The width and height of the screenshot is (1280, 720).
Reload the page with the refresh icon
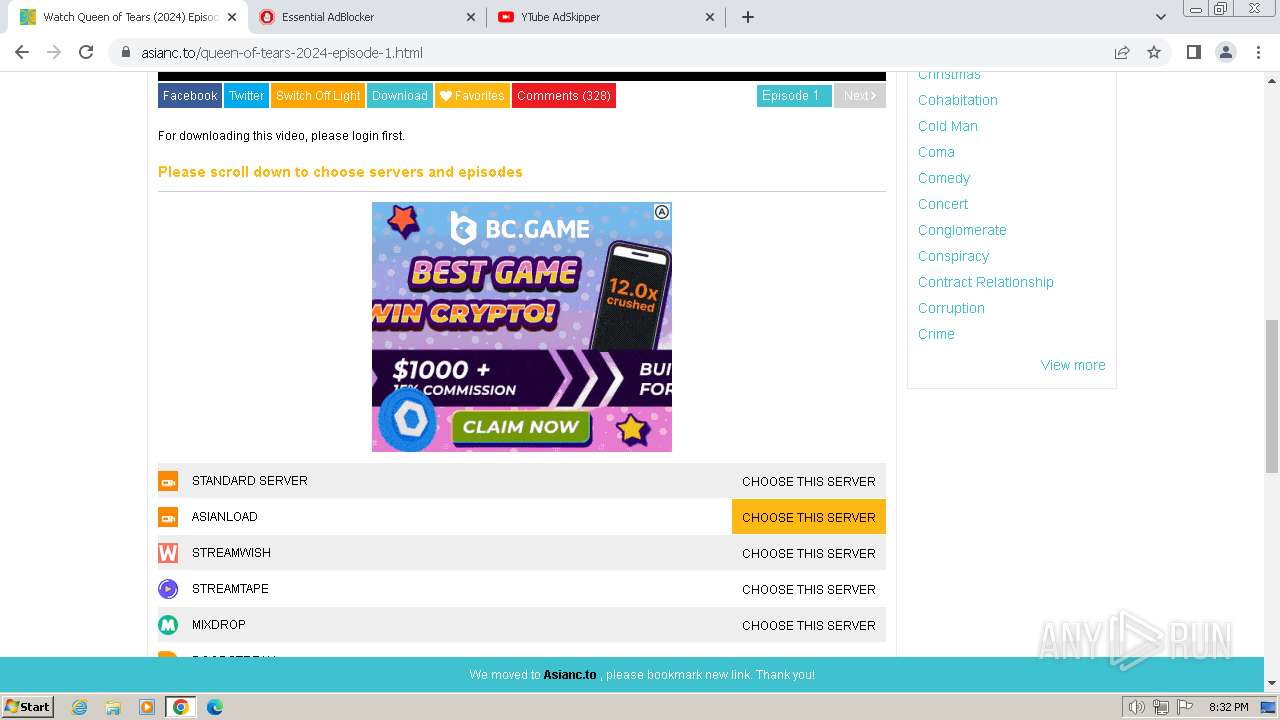click(86, 52)
